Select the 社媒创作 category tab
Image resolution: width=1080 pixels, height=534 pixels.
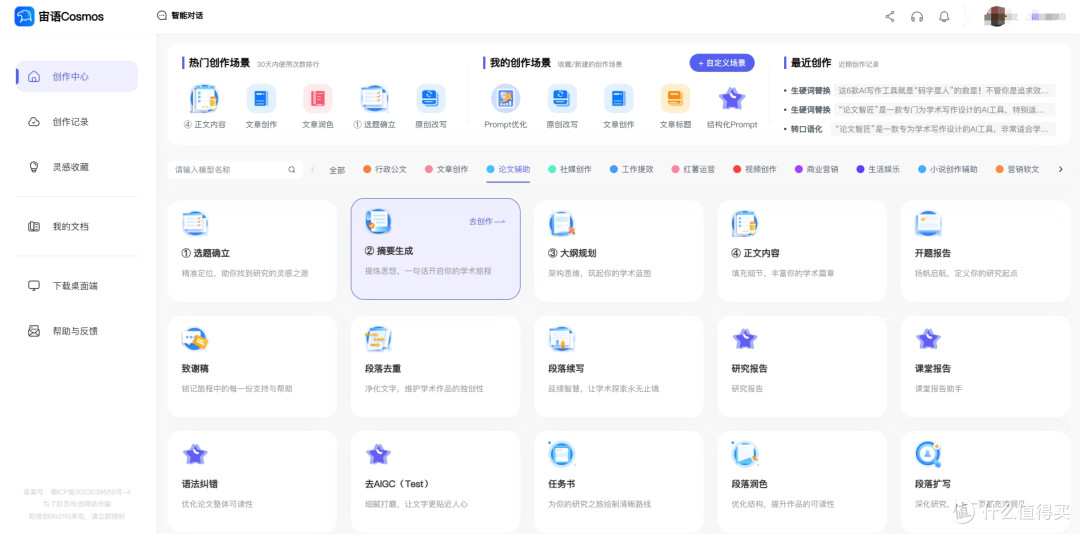570,169
